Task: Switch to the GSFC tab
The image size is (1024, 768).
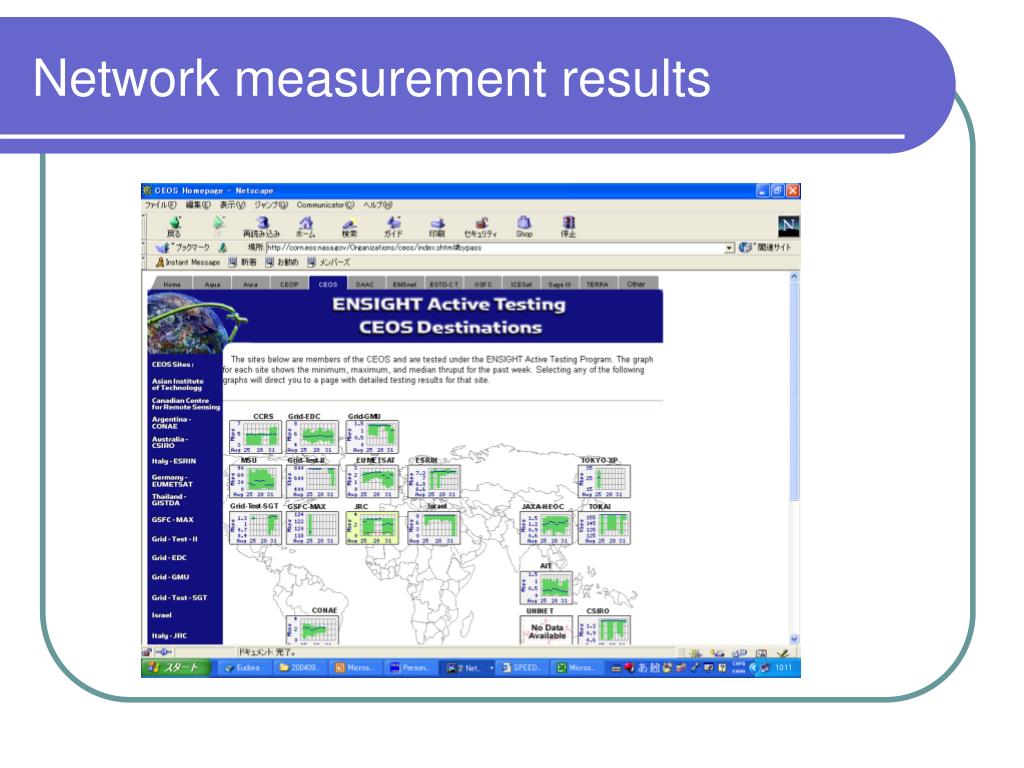Action: pos(483,284)
